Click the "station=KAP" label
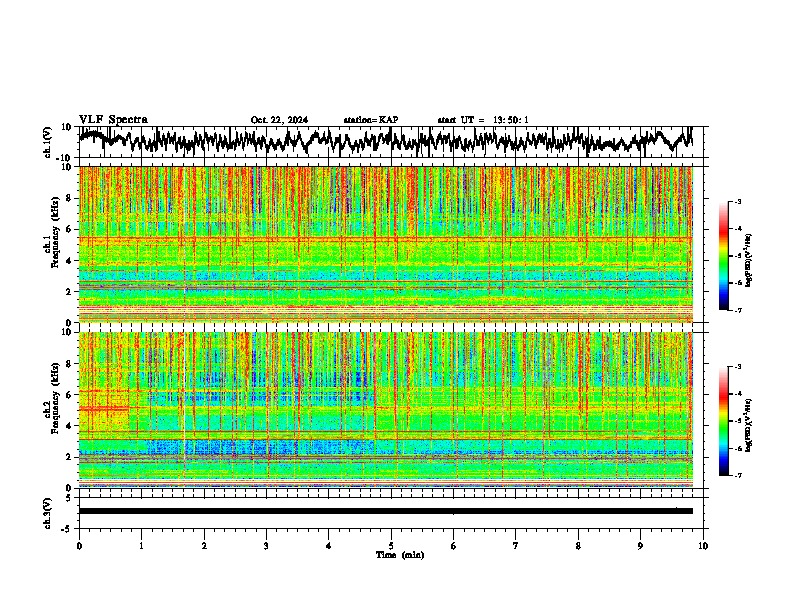This screenshot has width=792, height=612. coord(371,120)
